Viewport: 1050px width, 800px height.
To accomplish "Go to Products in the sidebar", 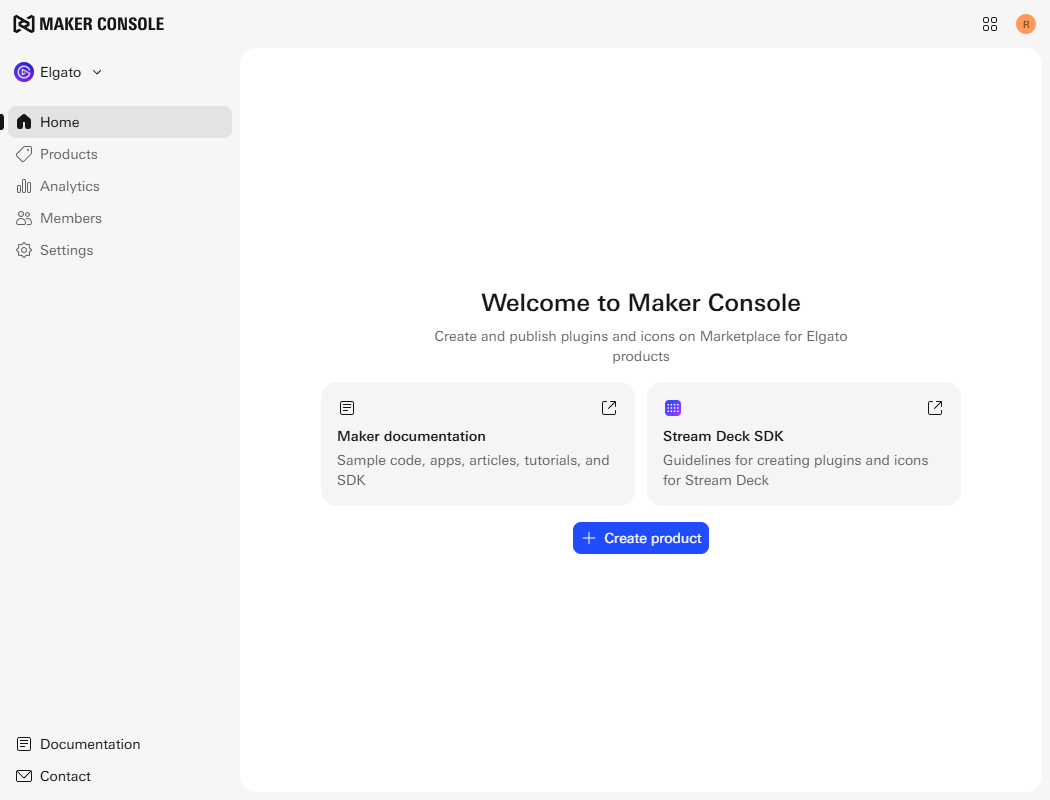I will [68, 154].
